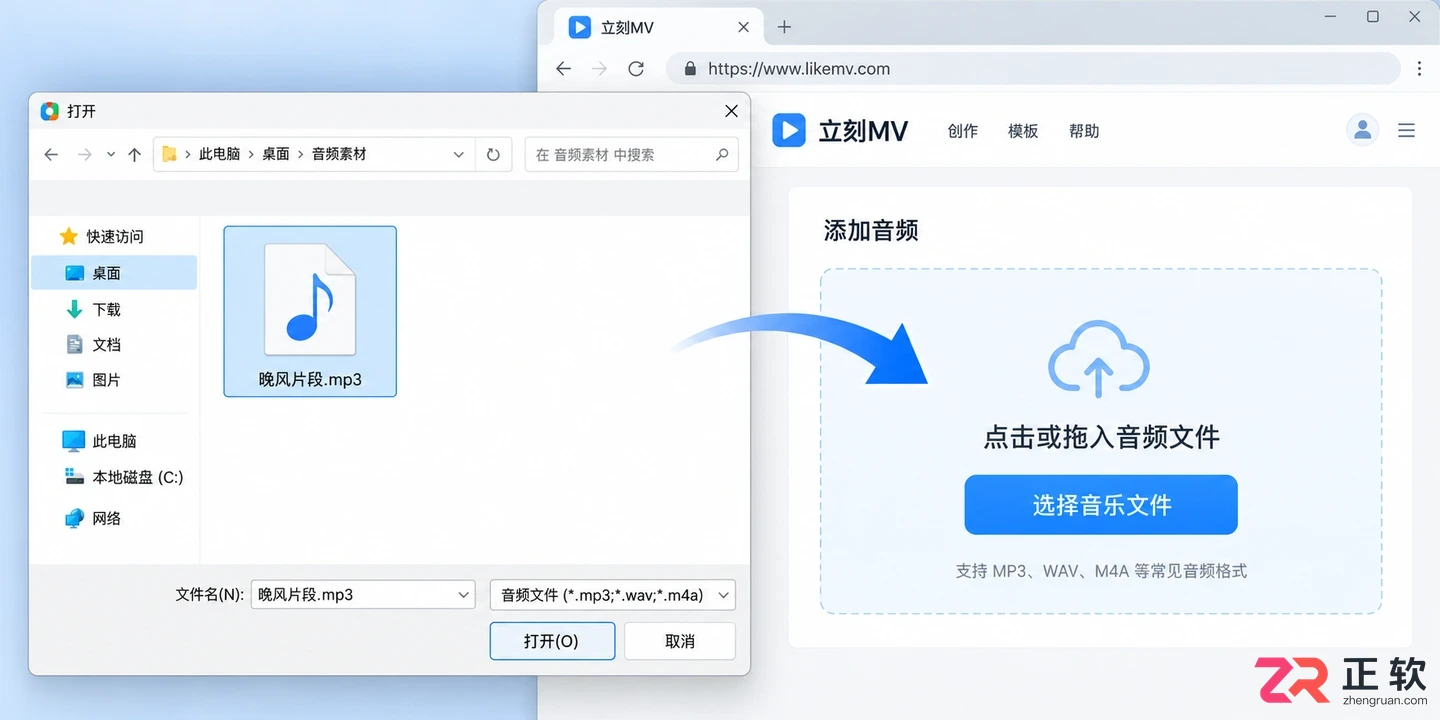Expand the 文件名 dropdown arrow
The image size is (1440, 720).
[x=464, y=595]
